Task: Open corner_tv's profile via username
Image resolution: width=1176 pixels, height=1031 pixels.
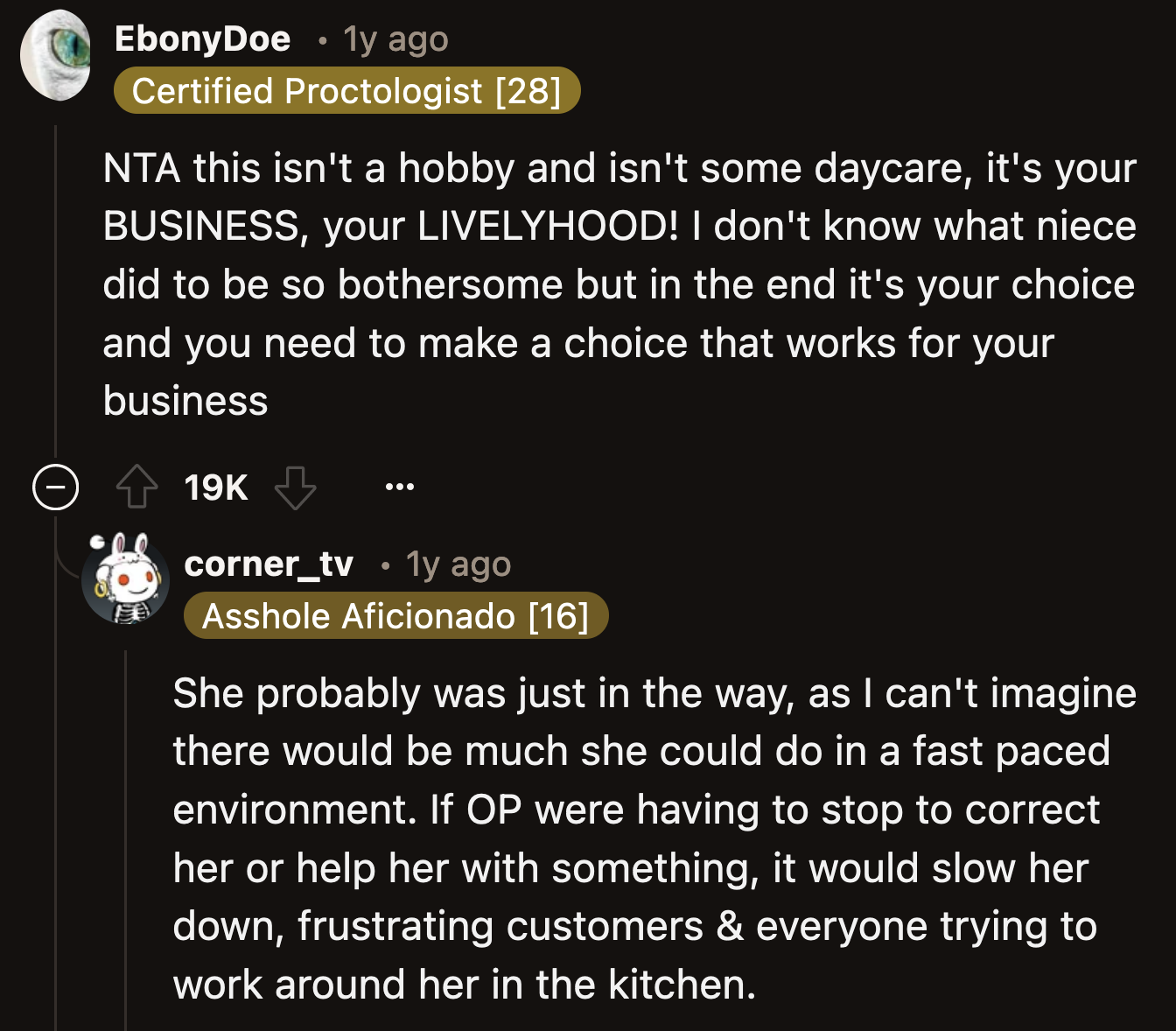Action: tap(269, 564)
